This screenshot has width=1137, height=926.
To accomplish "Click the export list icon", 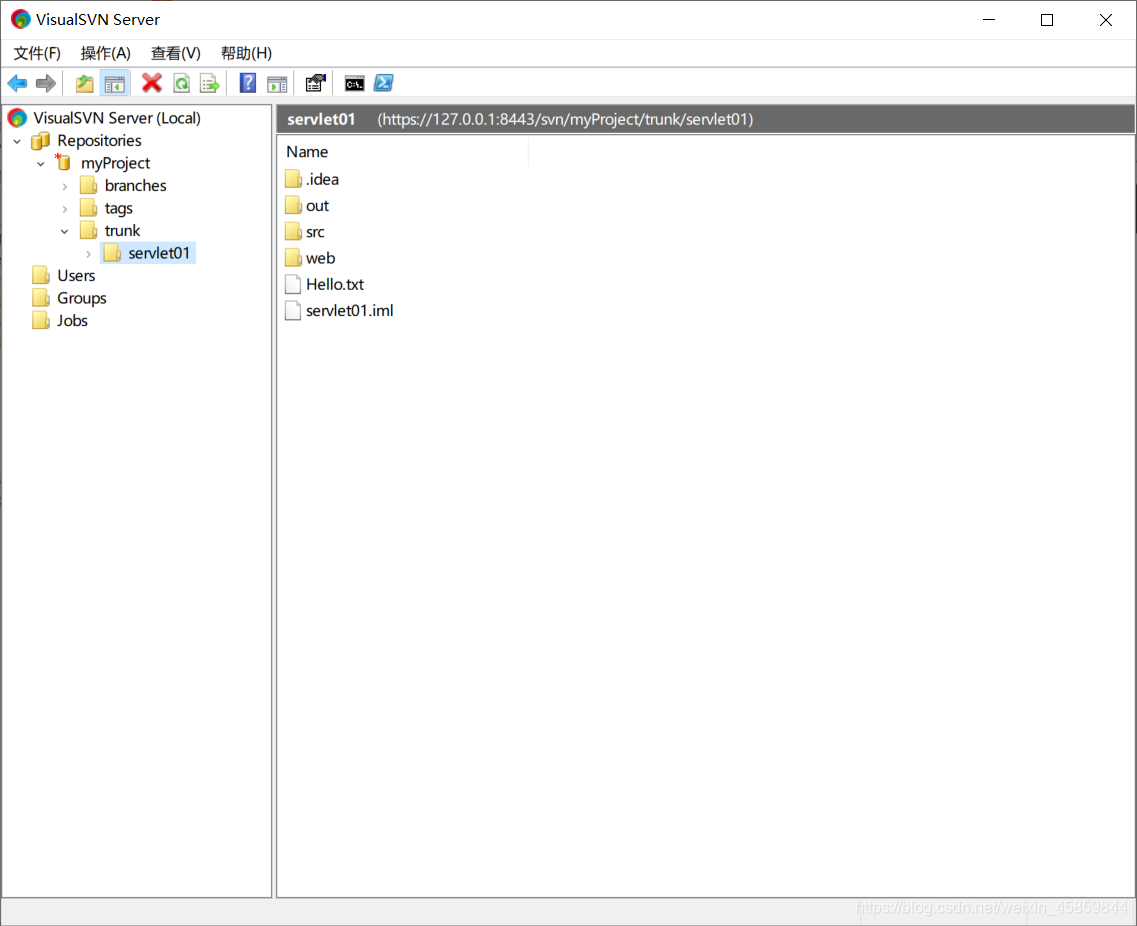I will click(x=210, y=83).
